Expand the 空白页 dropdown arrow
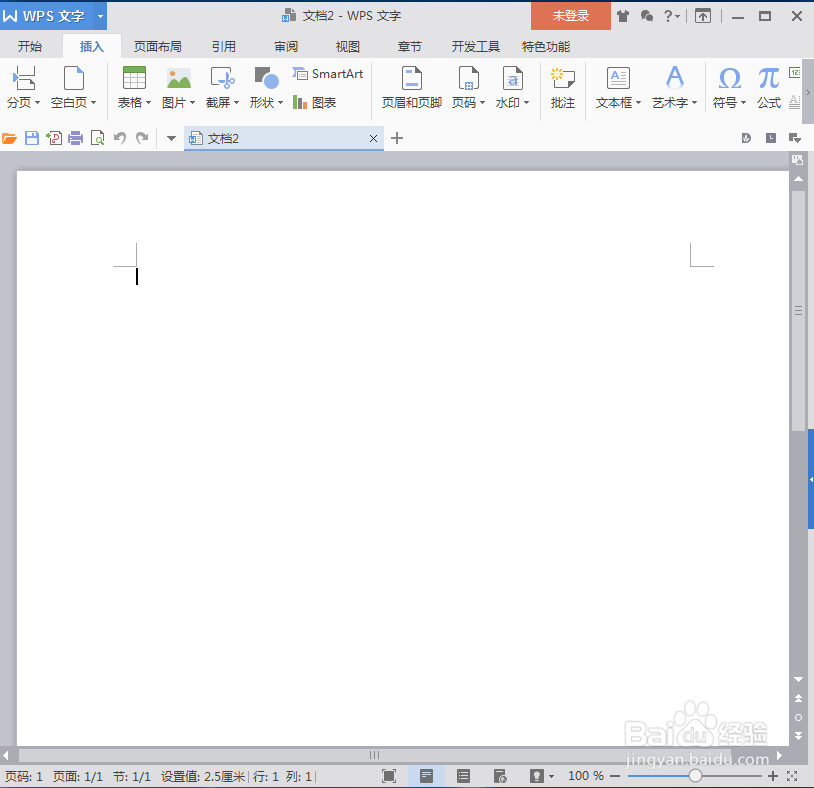The width and height of the screenshot is (814, 788). [93, 103]
